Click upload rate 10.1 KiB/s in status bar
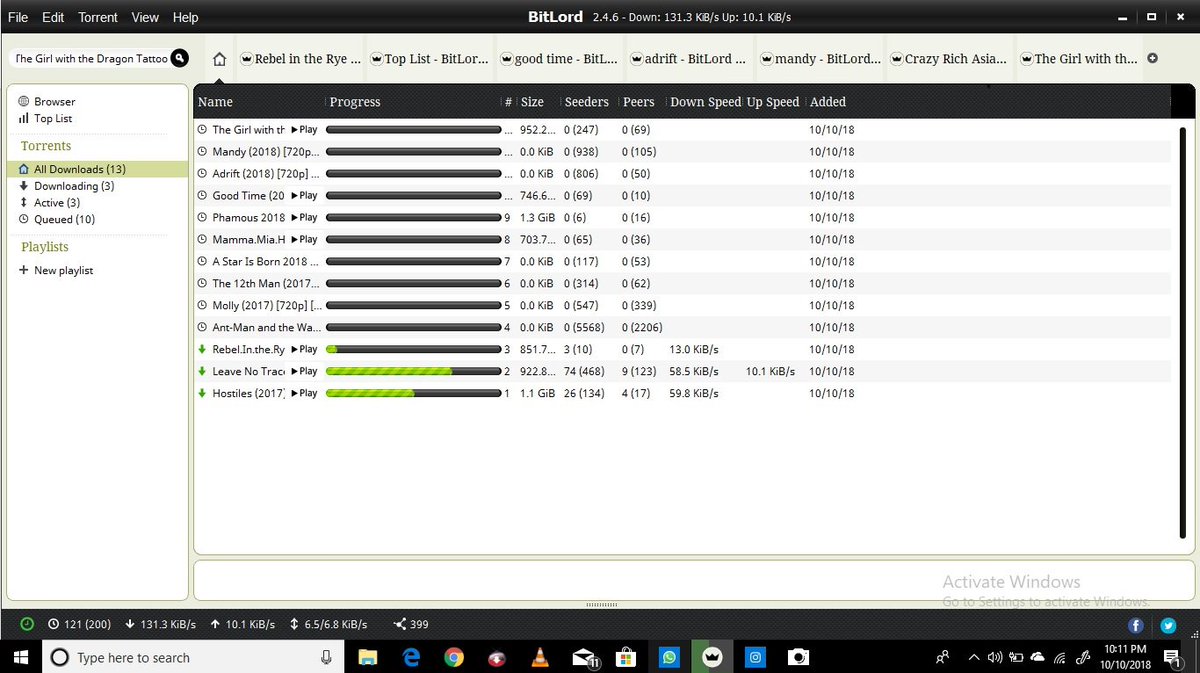 tap(243, 624)
